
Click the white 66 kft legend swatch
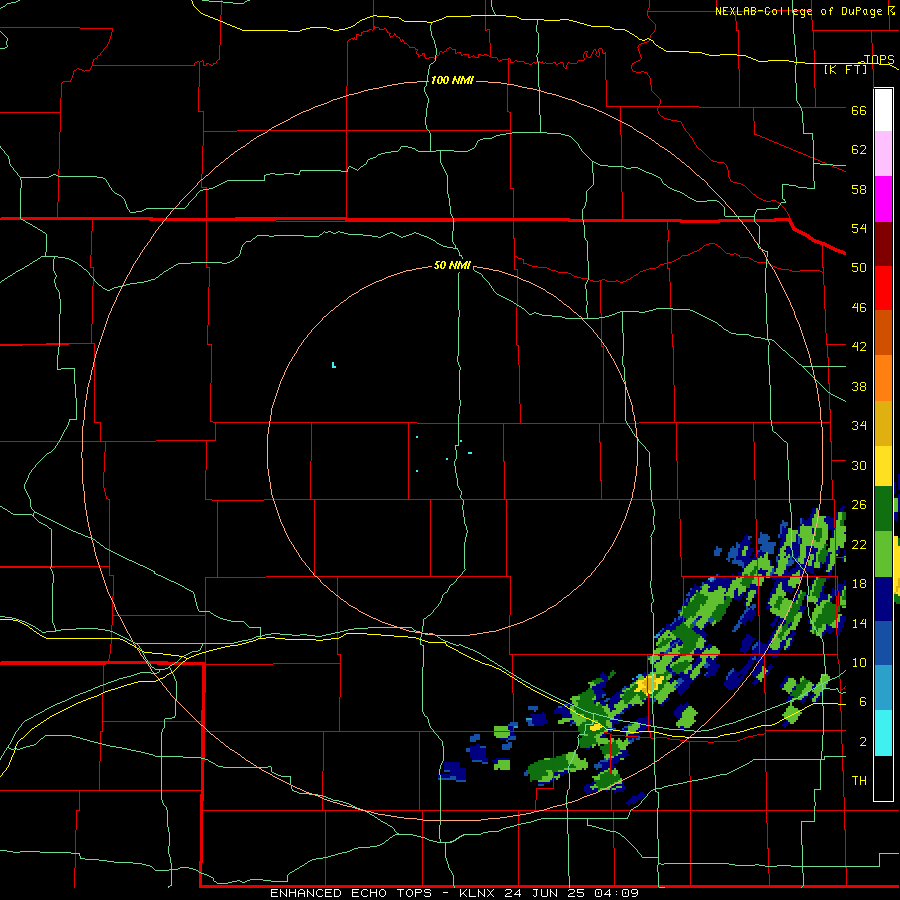click(x=883, y=110)
